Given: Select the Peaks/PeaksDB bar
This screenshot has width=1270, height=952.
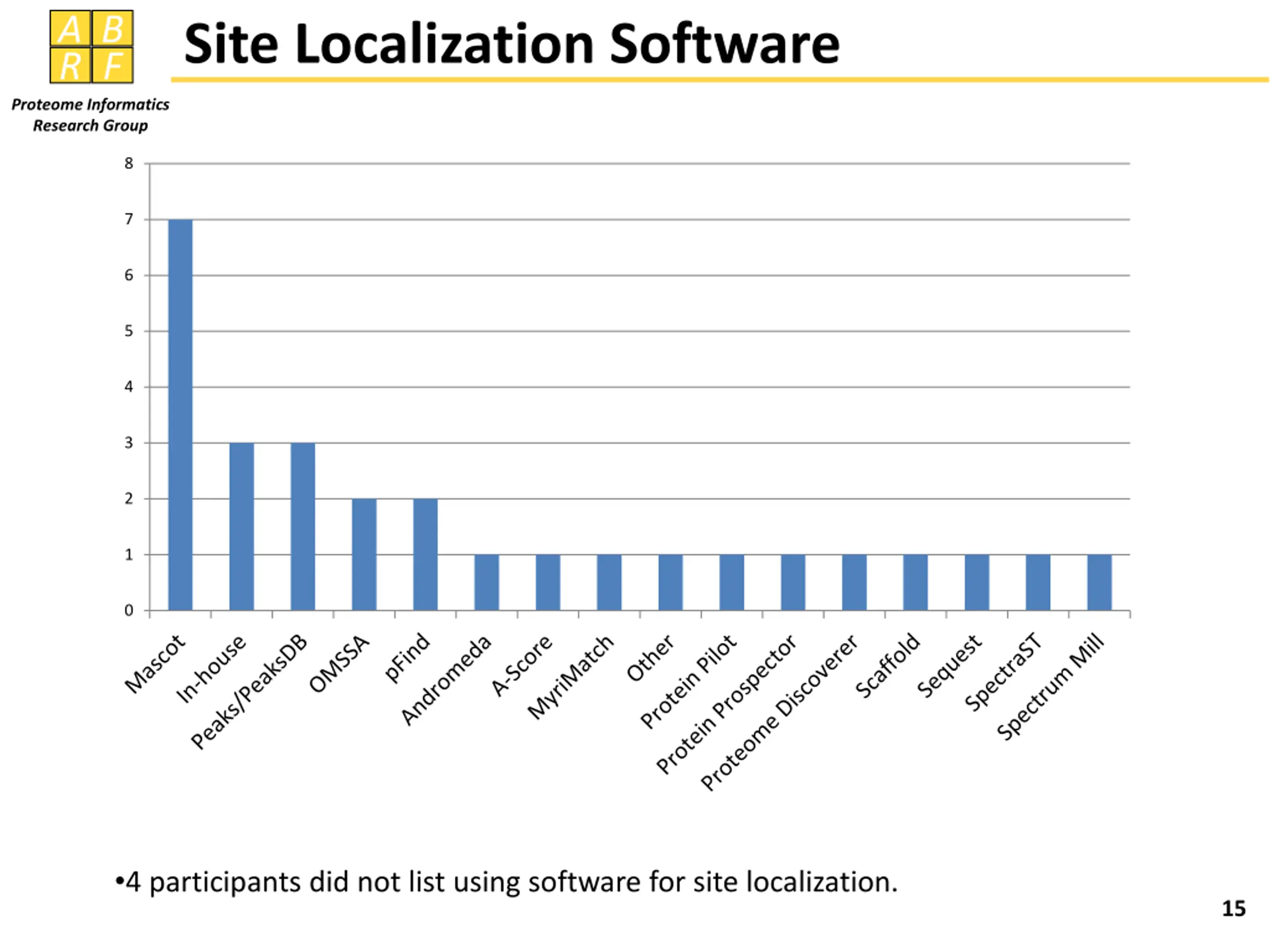Looking at the screenshot, I should point(303,527).
